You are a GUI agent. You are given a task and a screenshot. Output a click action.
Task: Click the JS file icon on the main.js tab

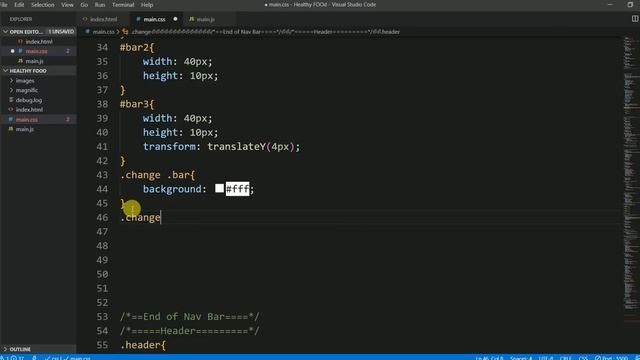click(191, 19)
